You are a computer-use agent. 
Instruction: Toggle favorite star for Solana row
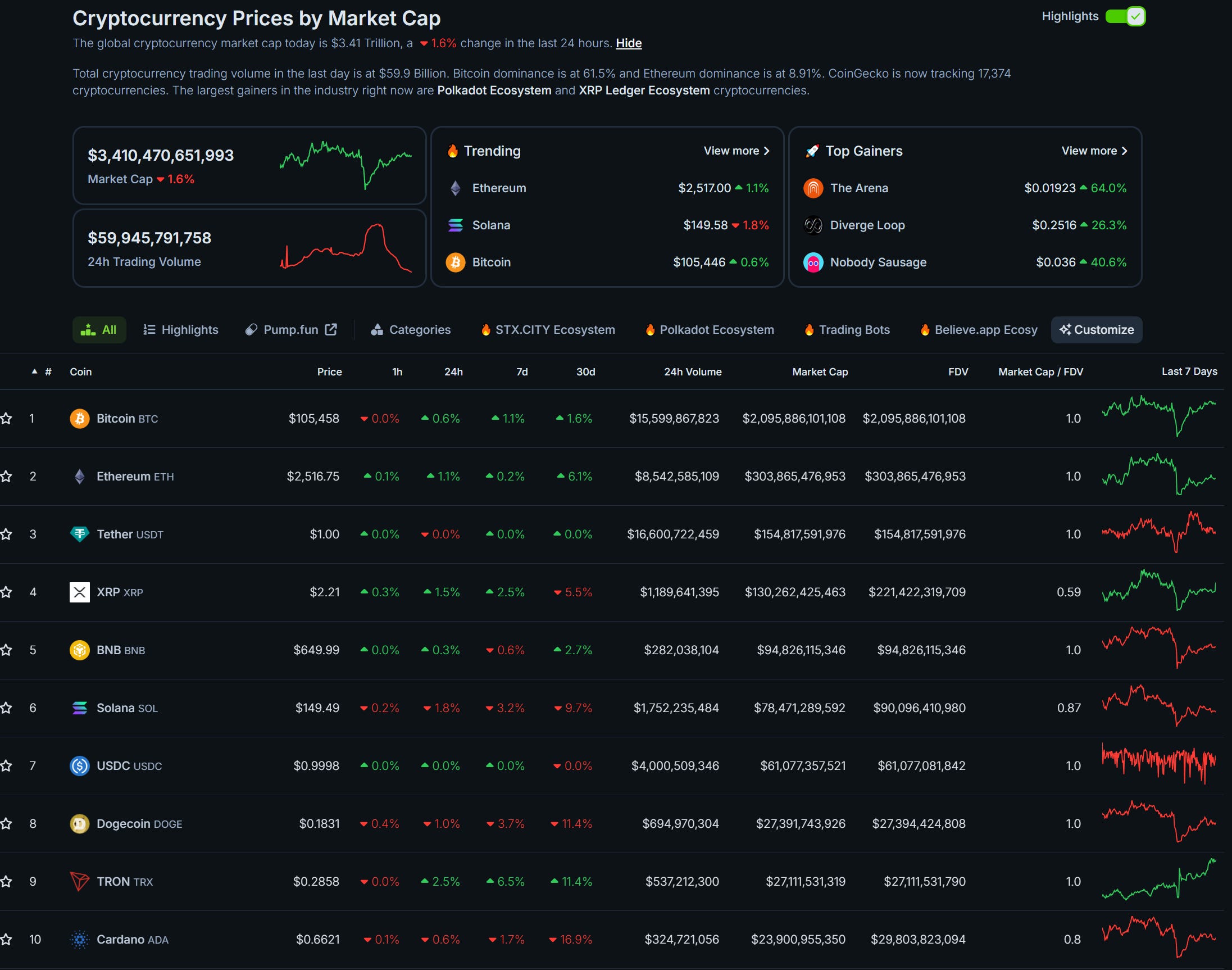6,708
